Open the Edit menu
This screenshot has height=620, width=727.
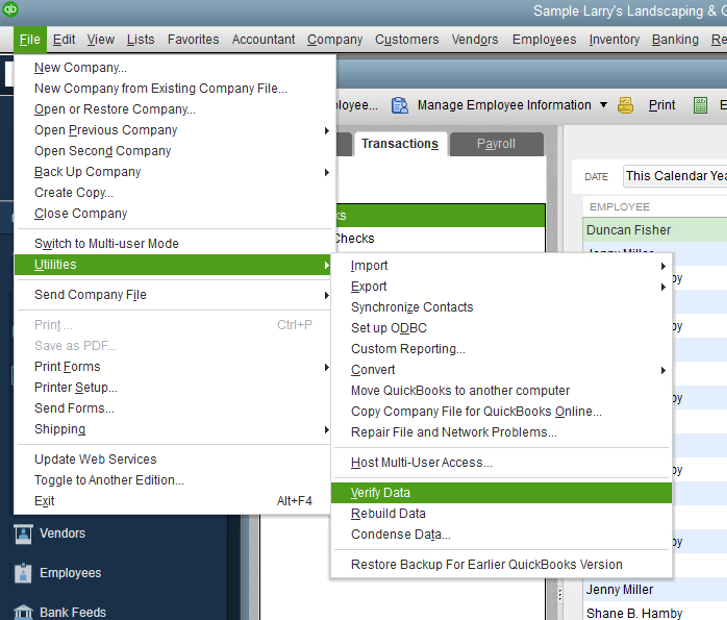[64, 40]
